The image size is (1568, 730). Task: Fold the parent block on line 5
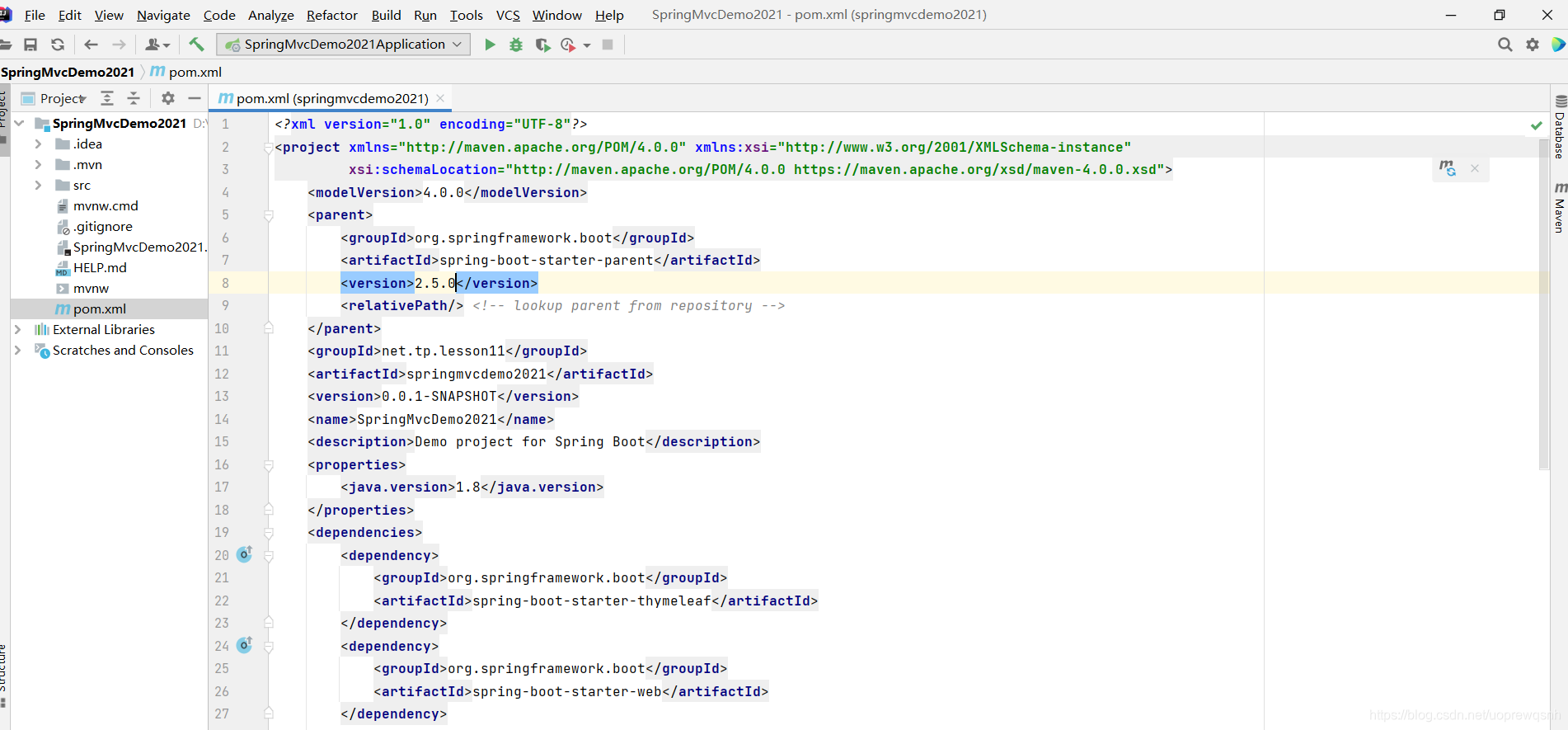point(269,215)
